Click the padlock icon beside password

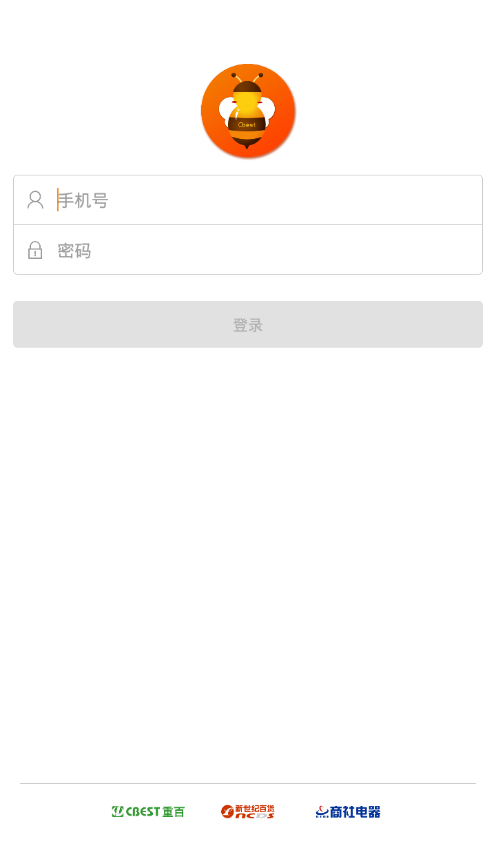point(35,250)
